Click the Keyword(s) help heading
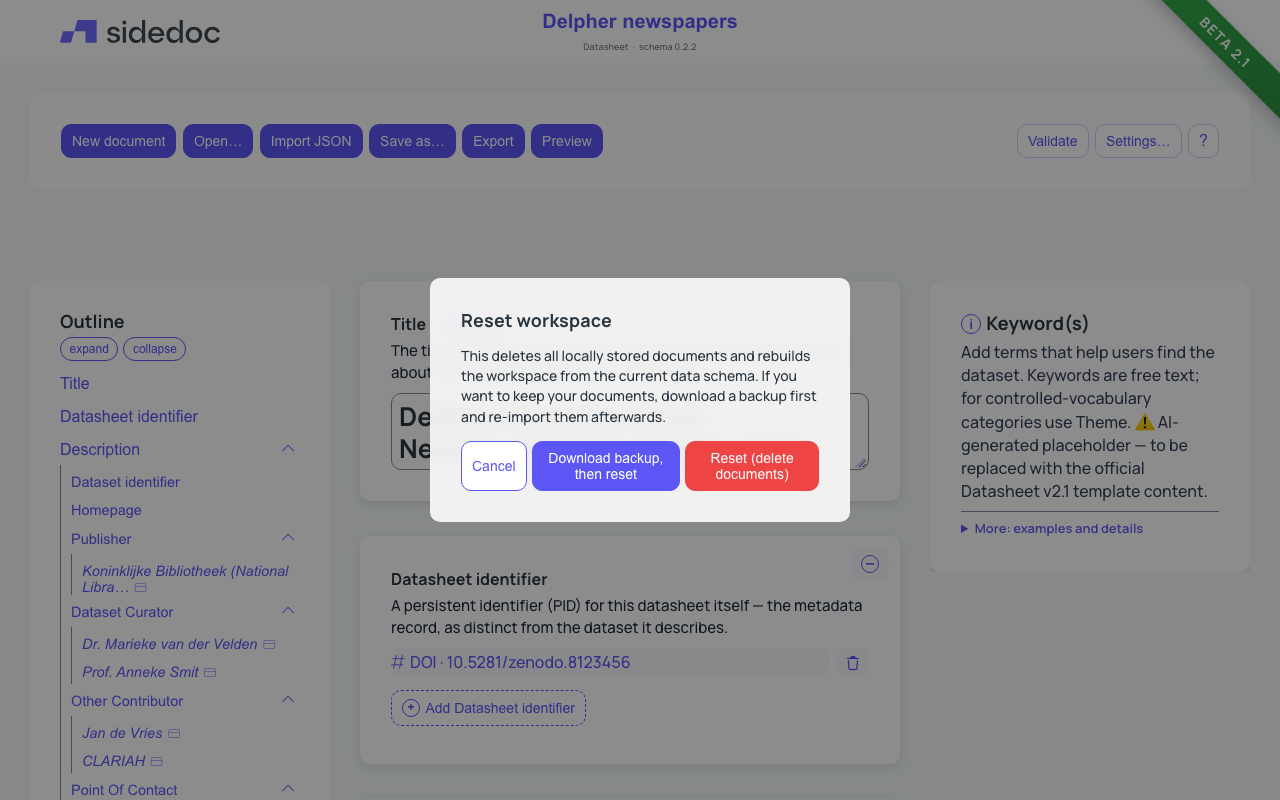The width and height of the screenshot is (1280, 800). click(1037, 324)
